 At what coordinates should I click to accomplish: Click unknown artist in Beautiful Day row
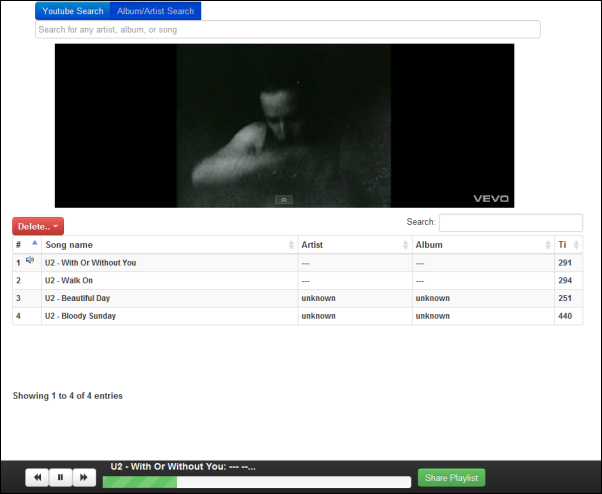click(318, 298)
